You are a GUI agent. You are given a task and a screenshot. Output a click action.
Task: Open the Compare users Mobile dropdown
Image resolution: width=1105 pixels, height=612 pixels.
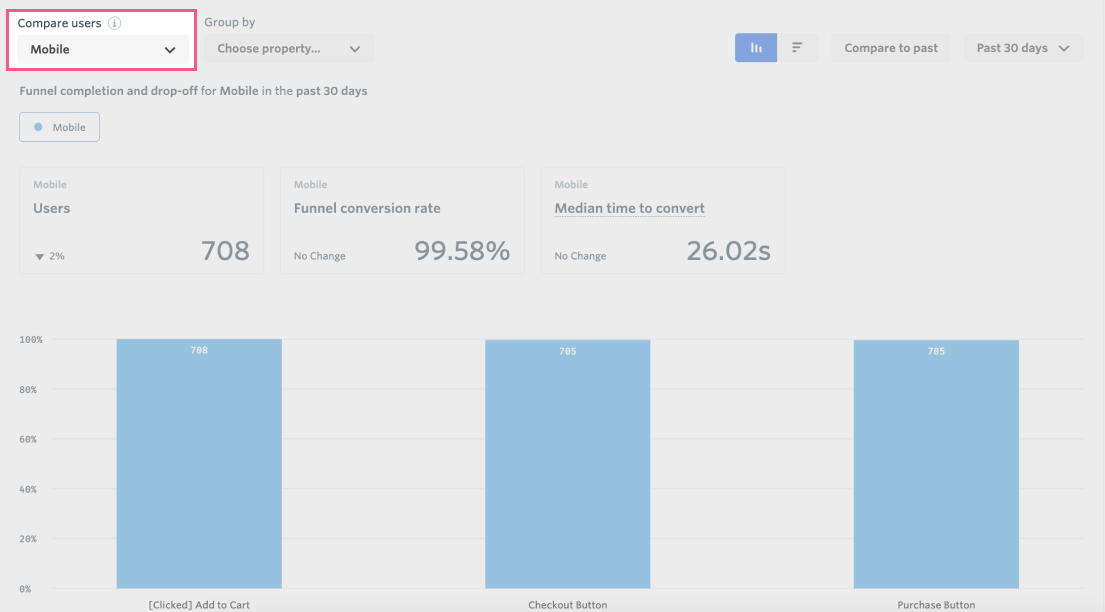coord(103,50)
